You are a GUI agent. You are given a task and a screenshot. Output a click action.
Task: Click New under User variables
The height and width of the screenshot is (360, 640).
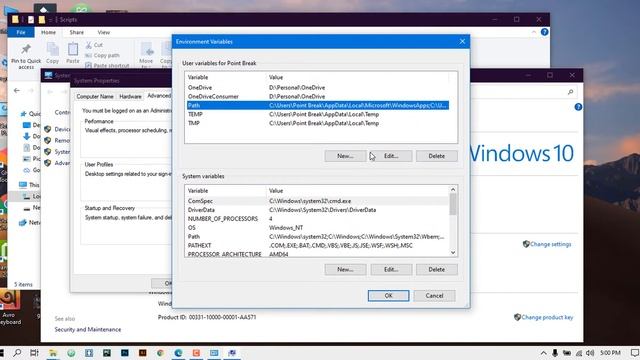pos(345,156)
